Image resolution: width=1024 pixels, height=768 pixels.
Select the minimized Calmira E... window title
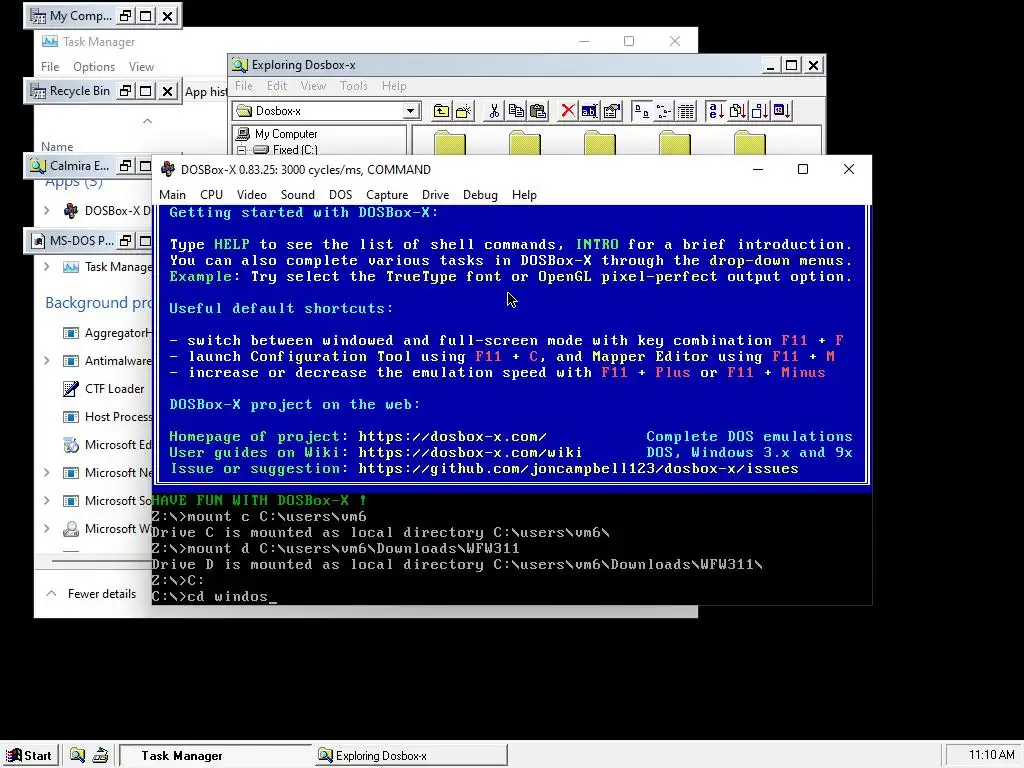coord(80,166)
